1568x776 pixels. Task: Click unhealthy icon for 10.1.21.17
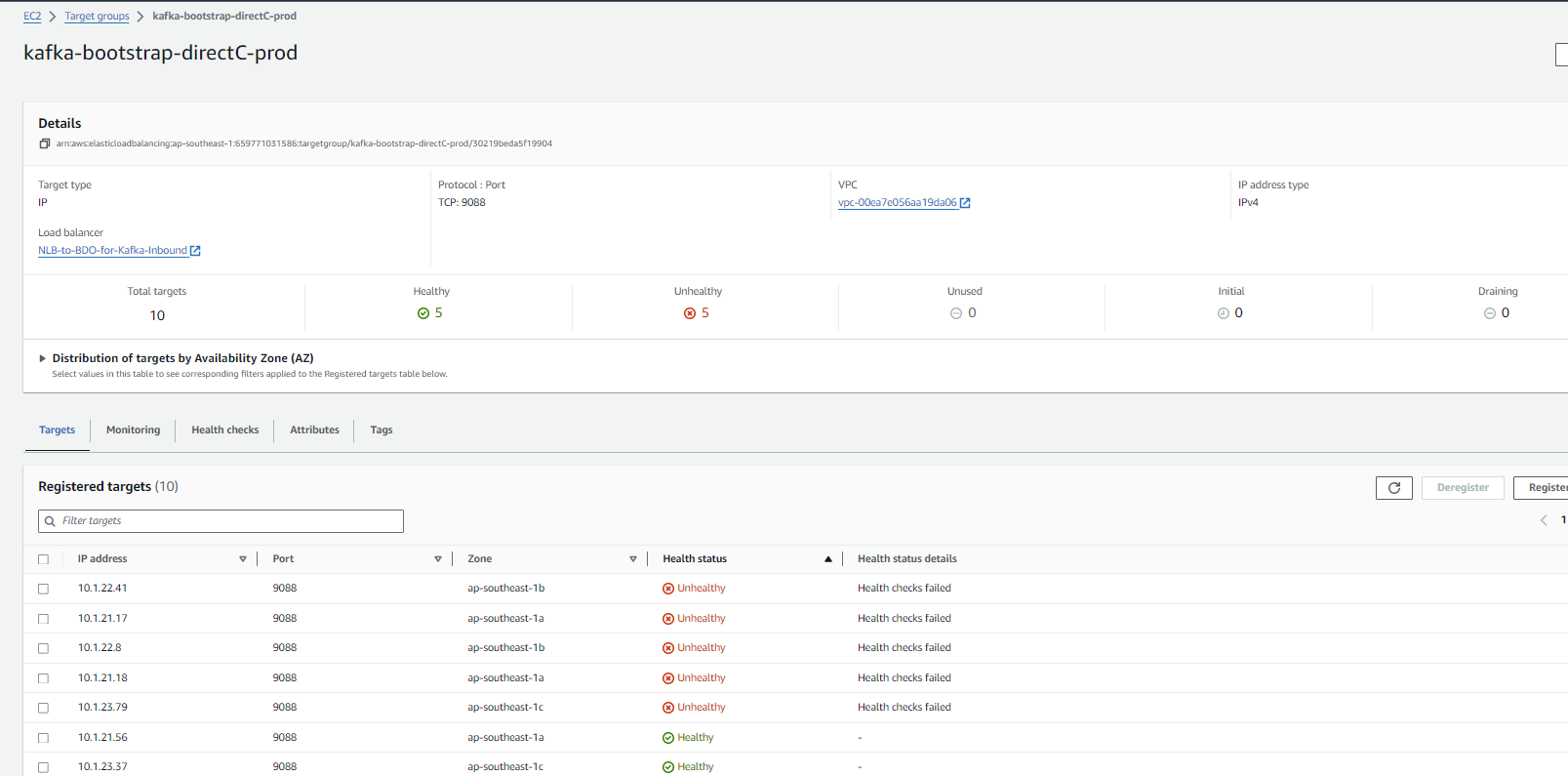coord(668,619)
